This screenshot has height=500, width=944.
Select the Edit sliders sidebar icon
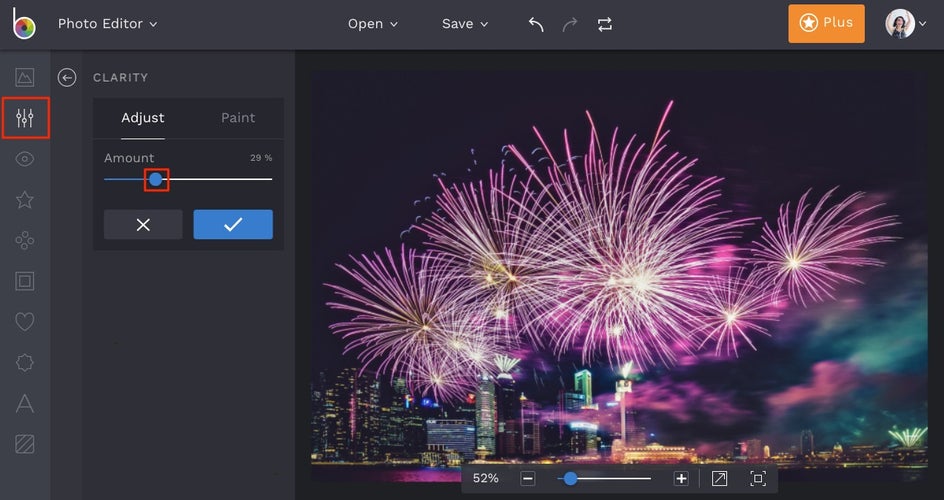[x=25, y=117]
